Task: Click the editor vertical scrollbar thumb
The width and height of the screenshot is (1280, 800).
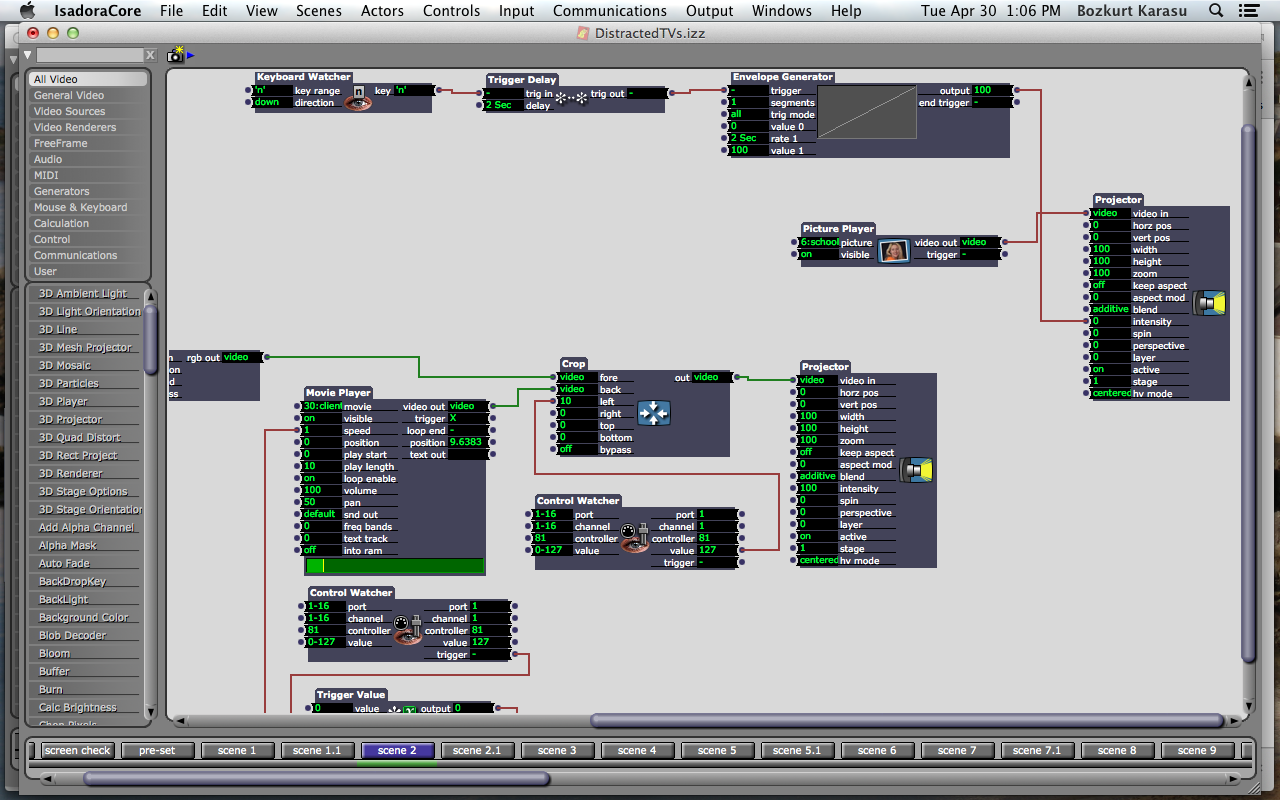Action: coord(1248,393)
